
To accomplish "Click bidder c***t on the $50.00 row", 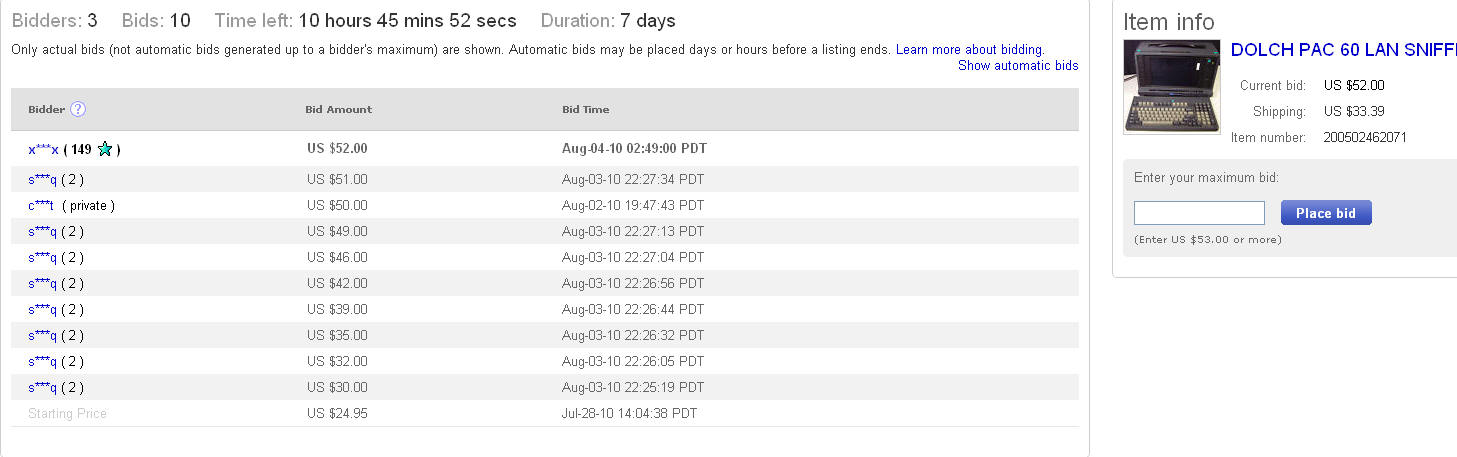I will point(41,205).
